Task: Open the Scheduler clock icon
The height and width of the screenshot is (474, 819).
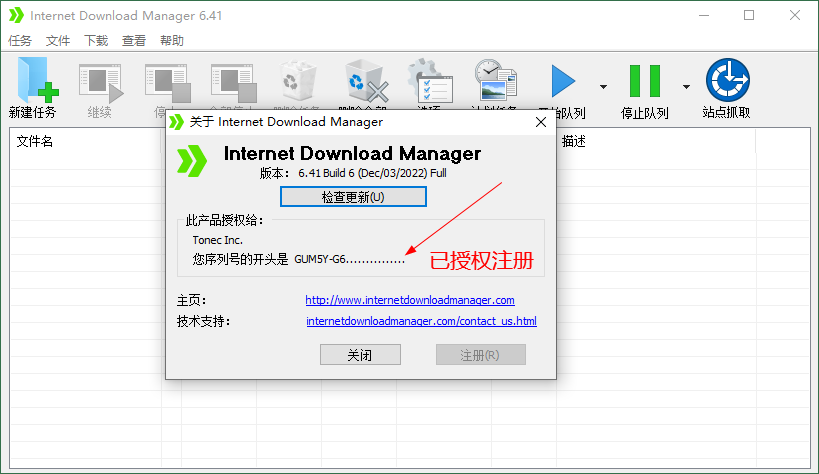Action: click(x=495, y=80)
